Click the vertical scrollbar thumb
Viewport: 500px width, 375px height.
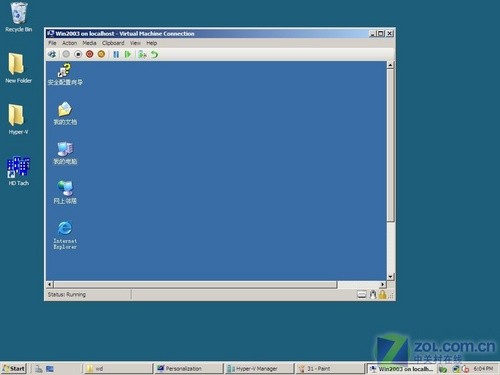click(391, 145)
